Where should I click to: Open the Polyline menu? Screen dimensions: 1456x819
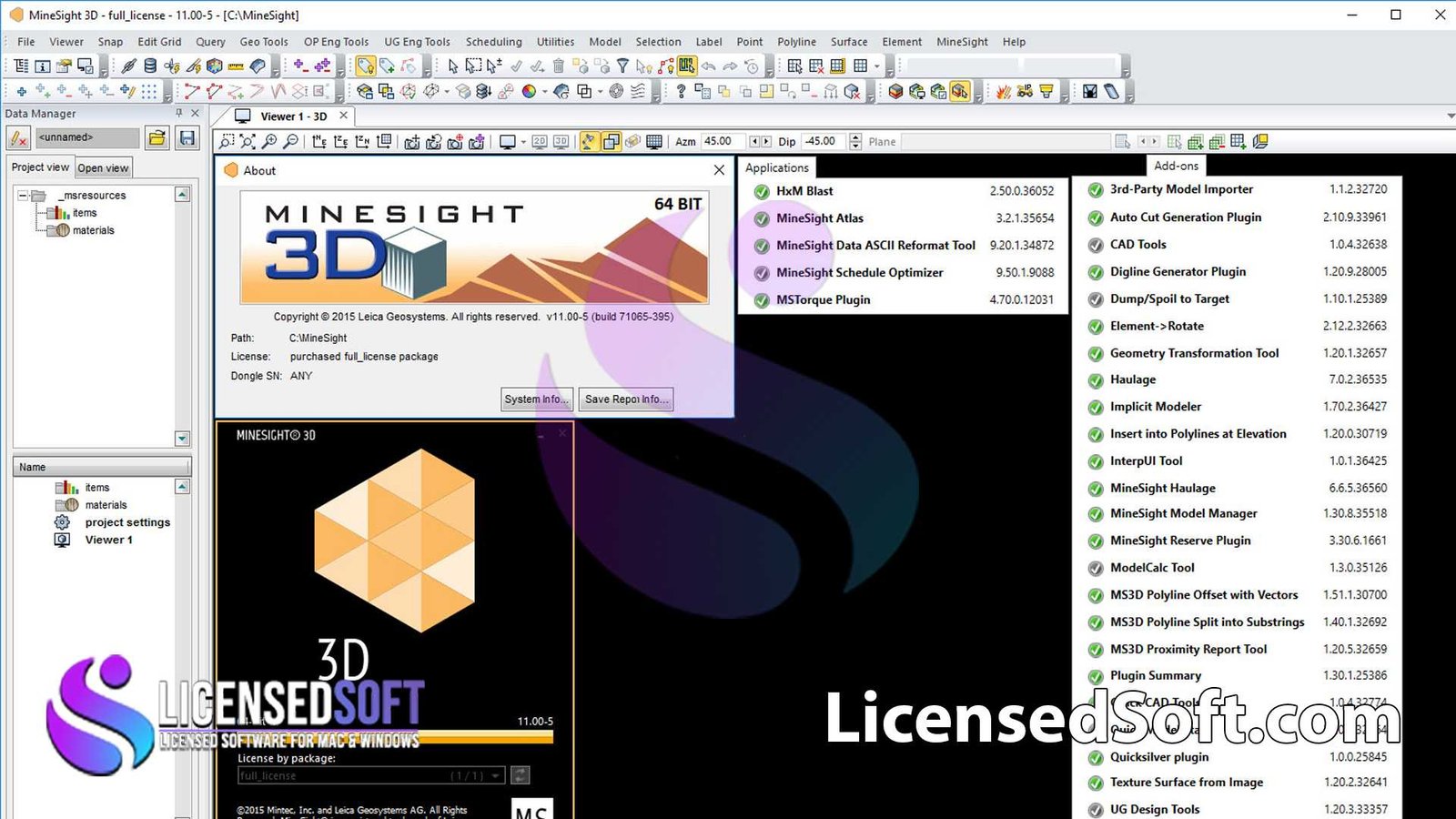796,42
